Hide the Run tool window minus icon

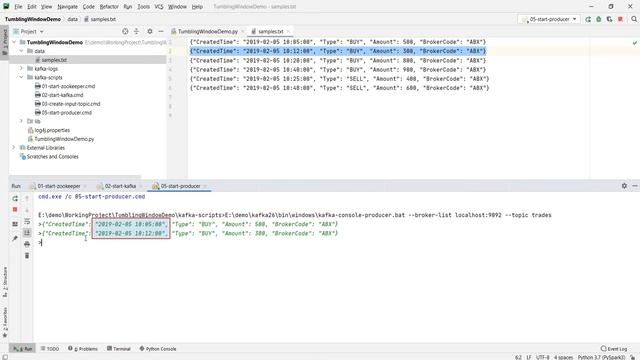[x=635, y=186]
